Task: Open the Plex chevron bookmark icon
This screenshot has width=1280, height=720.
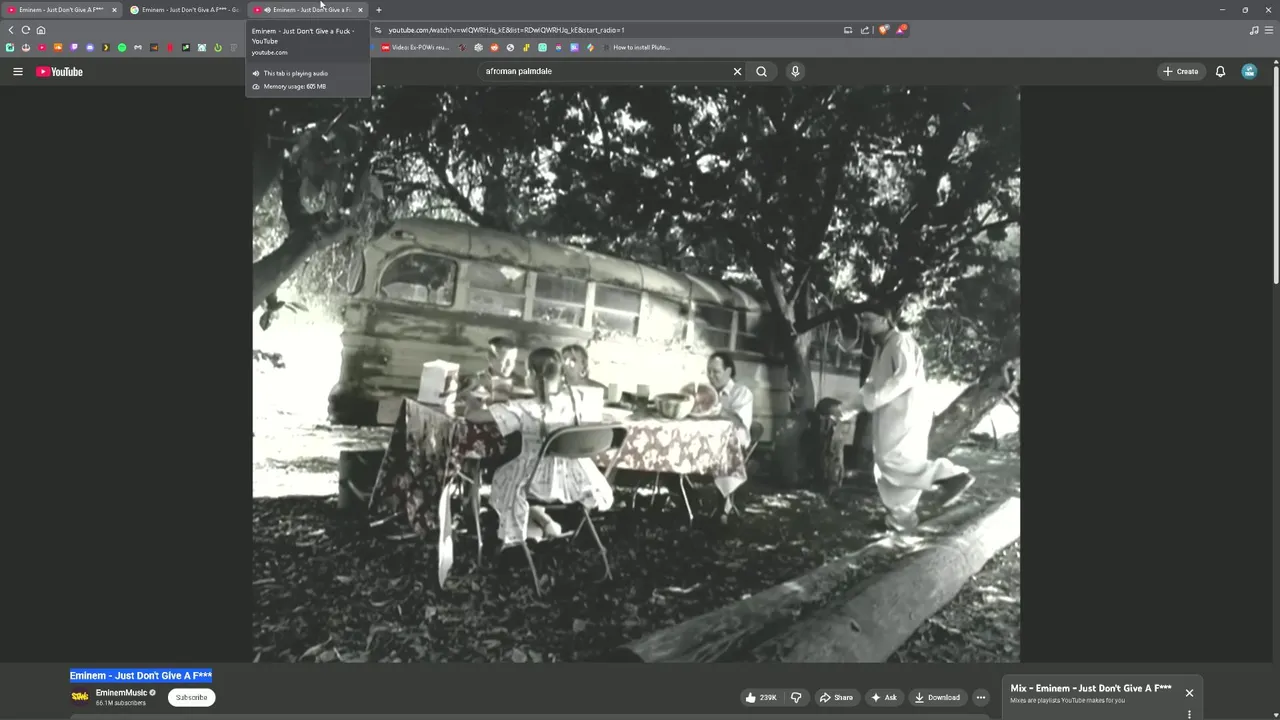Action: (x=106, y=47)
